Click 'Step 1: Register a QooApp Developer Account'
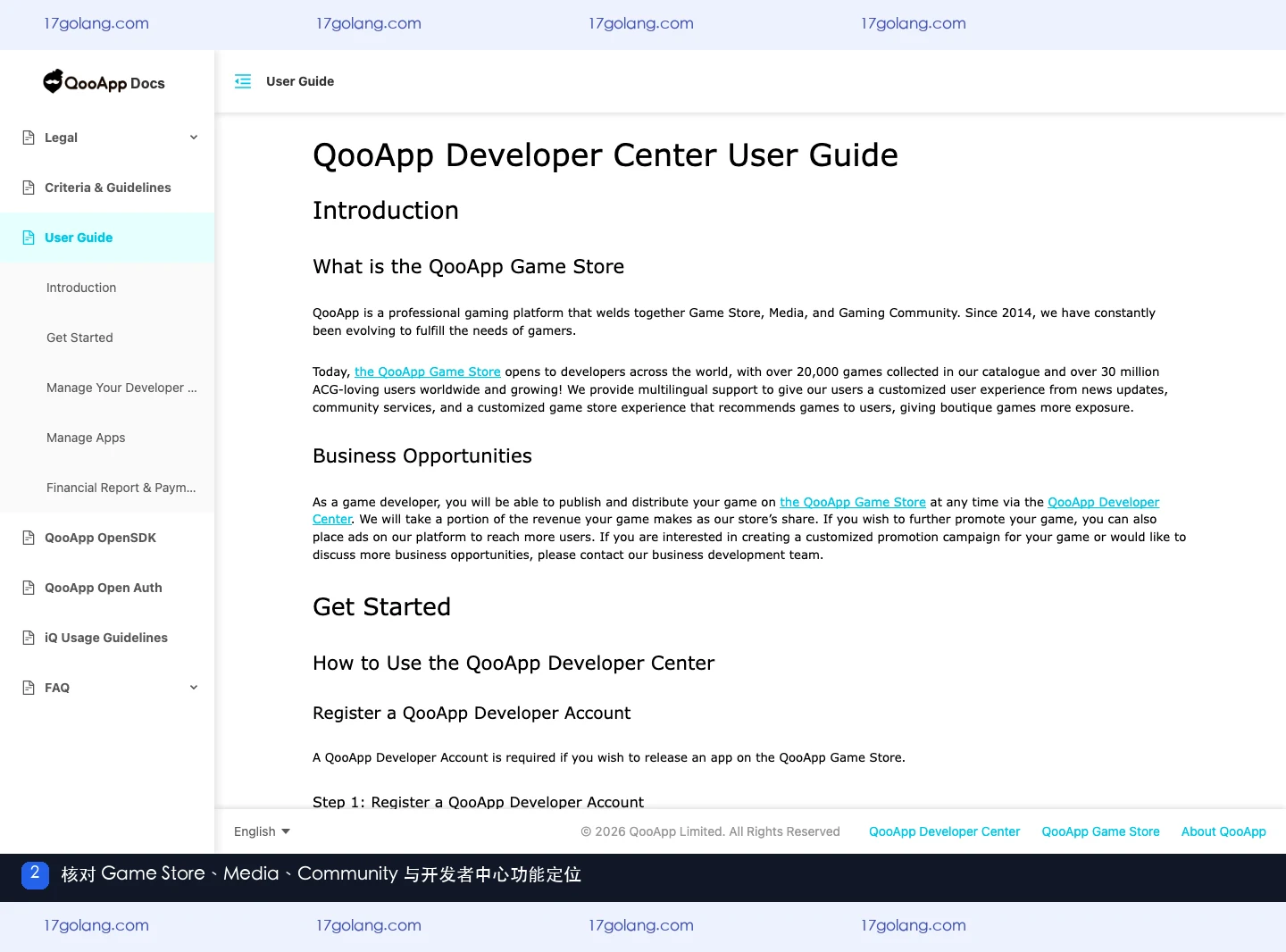This screenshot has width=1286, height=952. coord(478,802)
